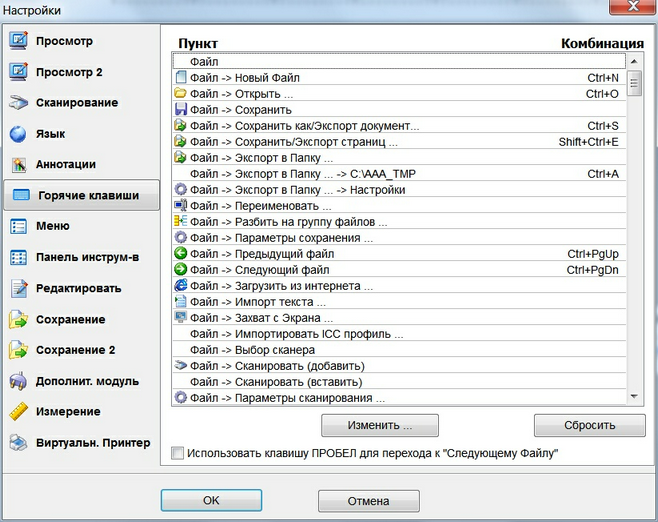Click the Отмена button
Viewport: 658px width, 522px height.
coord(368,501)
